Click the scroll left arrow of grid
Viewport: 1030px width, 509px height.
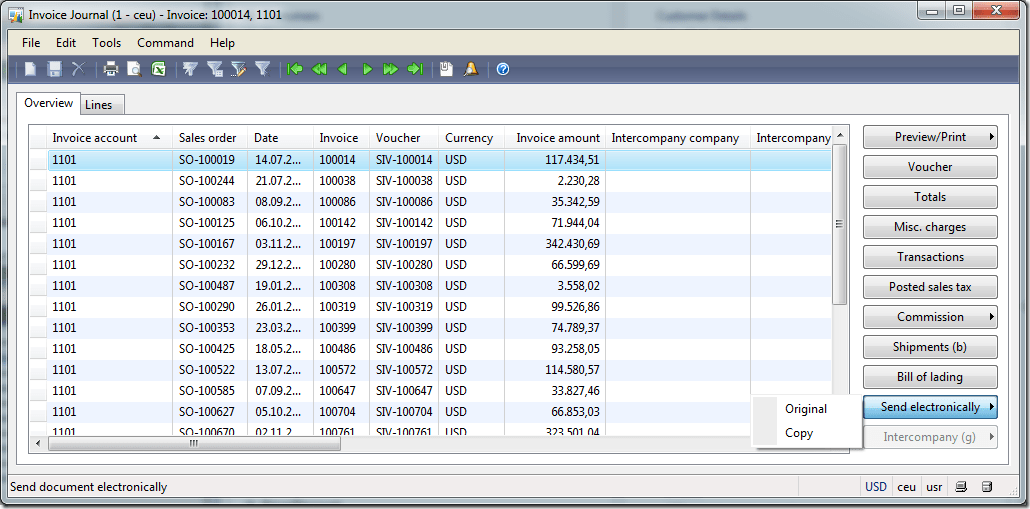coord(37,443)
